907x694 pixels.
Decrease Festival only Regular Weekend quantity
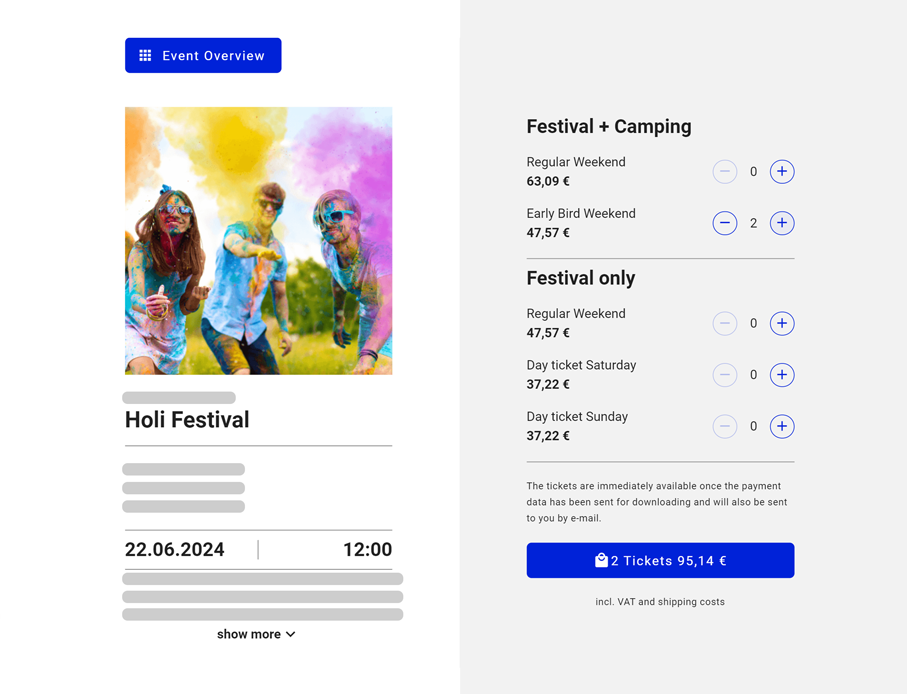point(725,324)
